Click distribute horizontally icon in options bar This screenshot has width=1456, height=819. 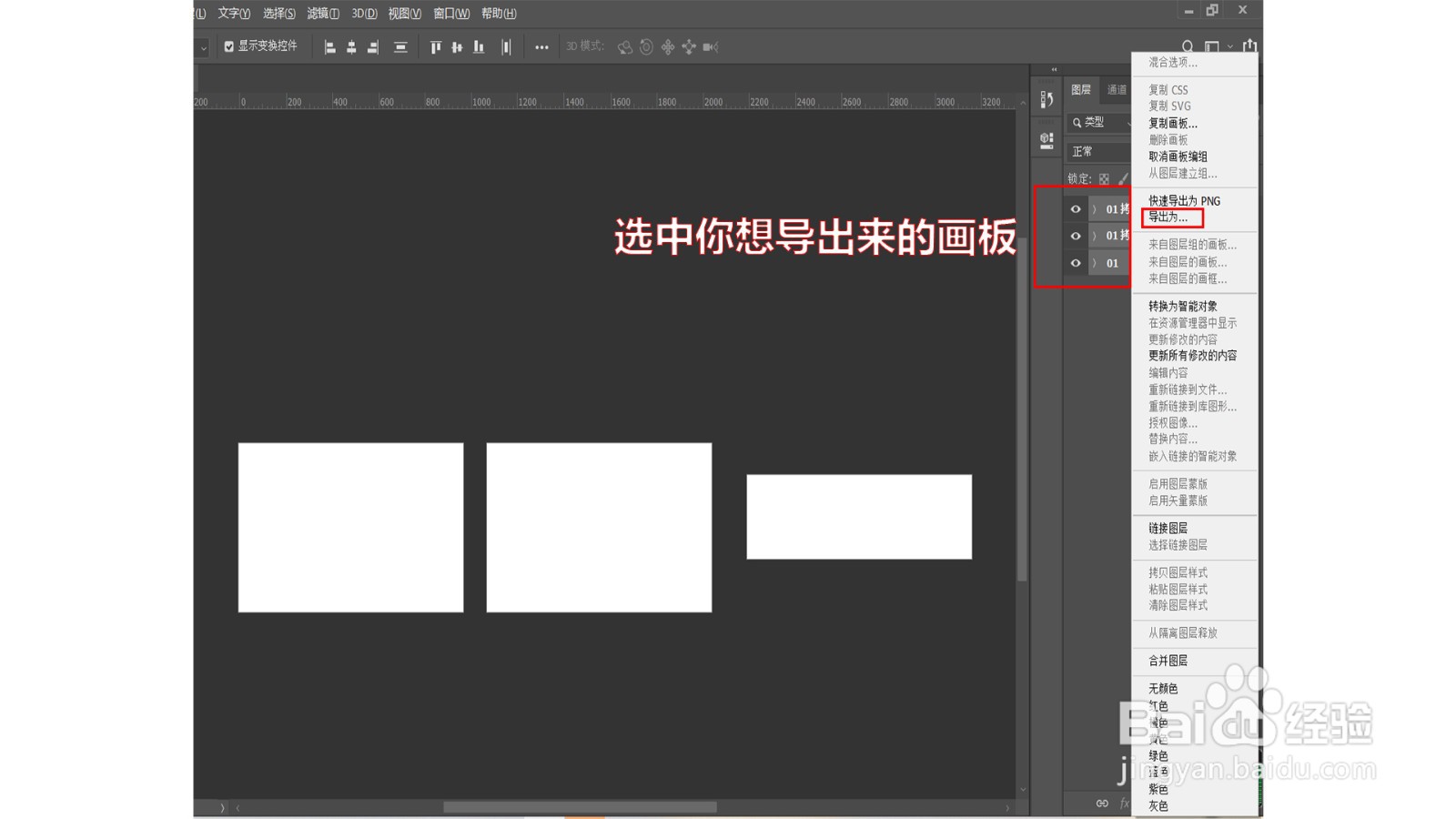pos(506,47)
